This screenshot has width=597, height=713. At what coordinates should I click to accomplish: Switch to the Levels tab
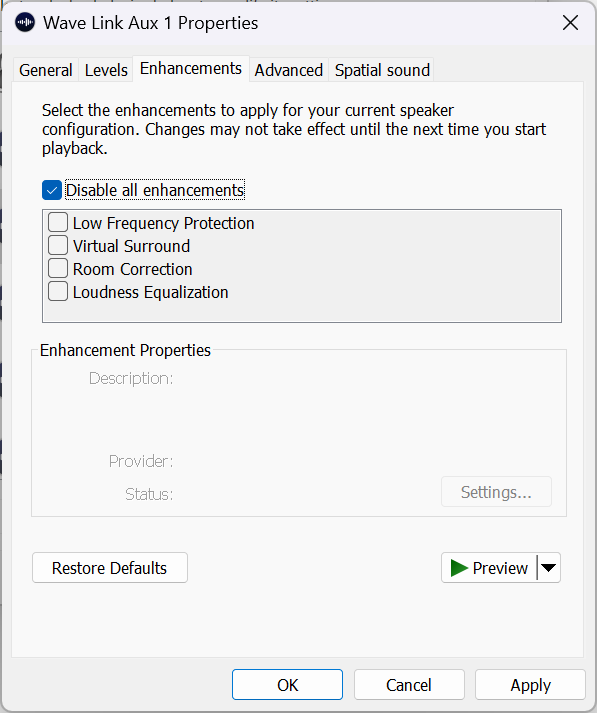pyautogui.click(x=106, y=70)
